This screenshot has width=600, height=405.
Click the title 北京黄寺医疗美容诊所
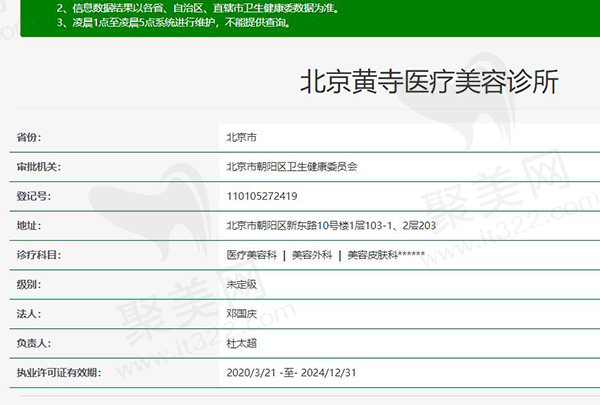[x=429, y=82]
